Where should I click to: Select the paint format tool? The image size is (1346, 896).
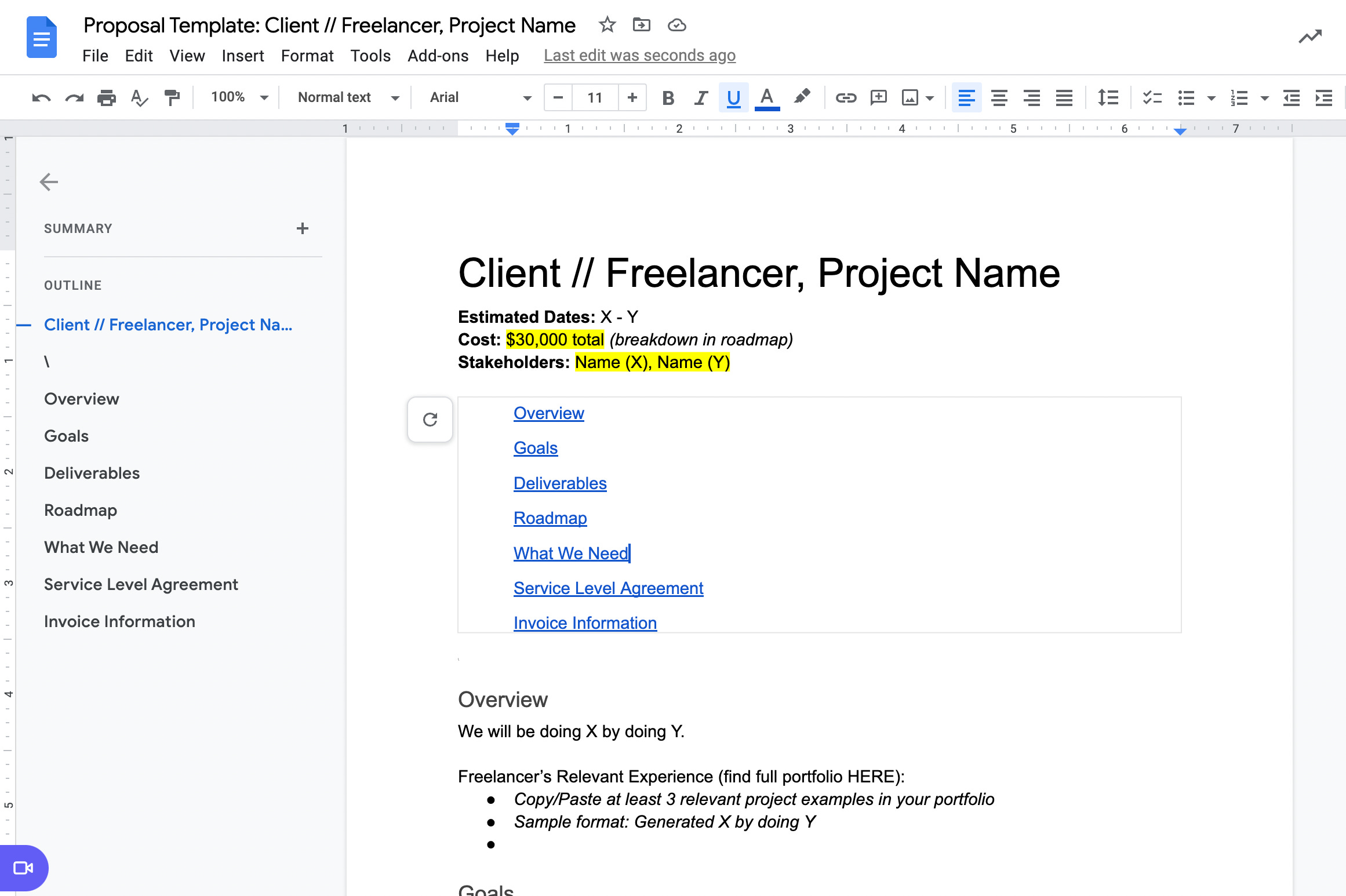pos(172,97)
